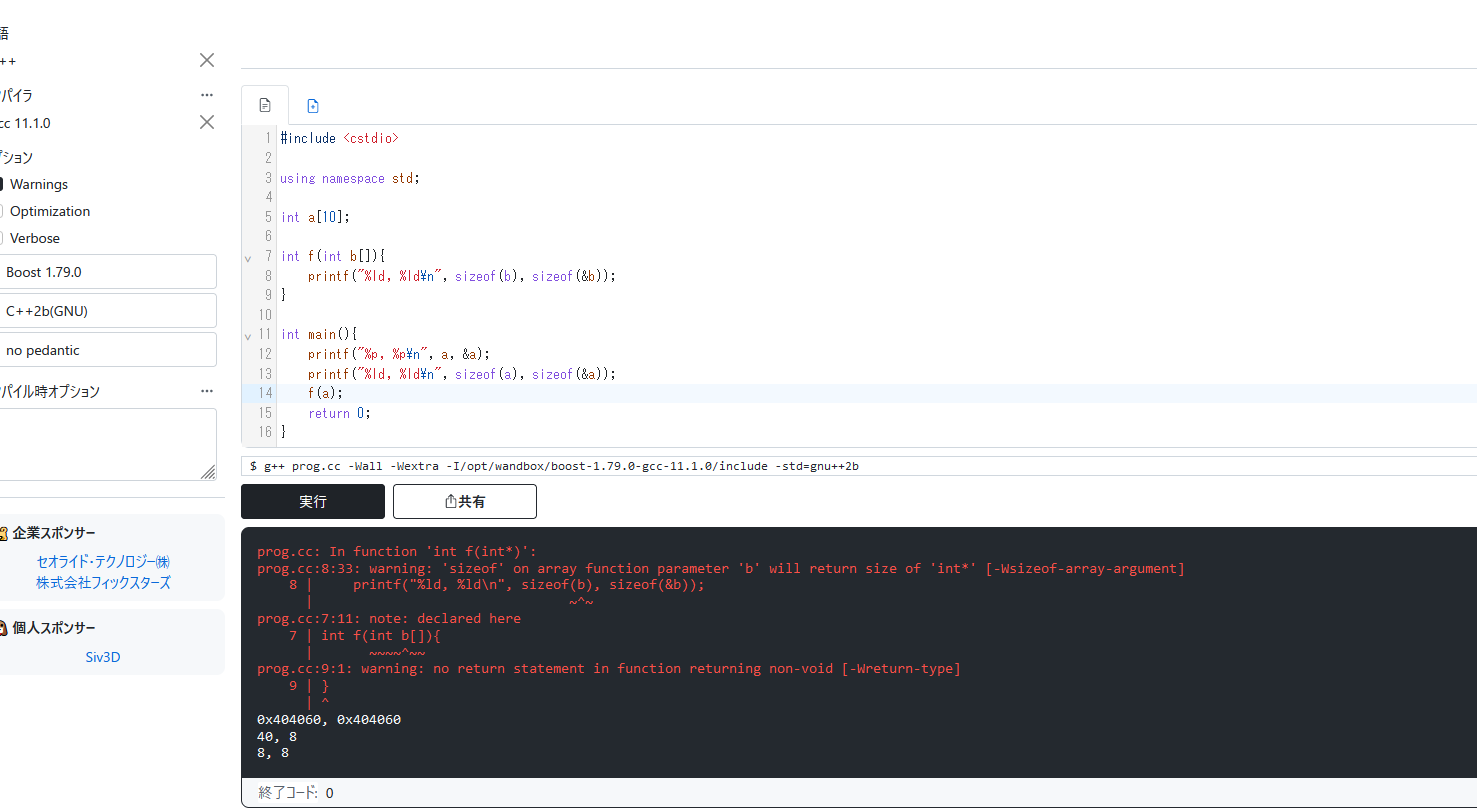Open the compiler section's three-dot menu
The image size is (1477, 811).
207,95
